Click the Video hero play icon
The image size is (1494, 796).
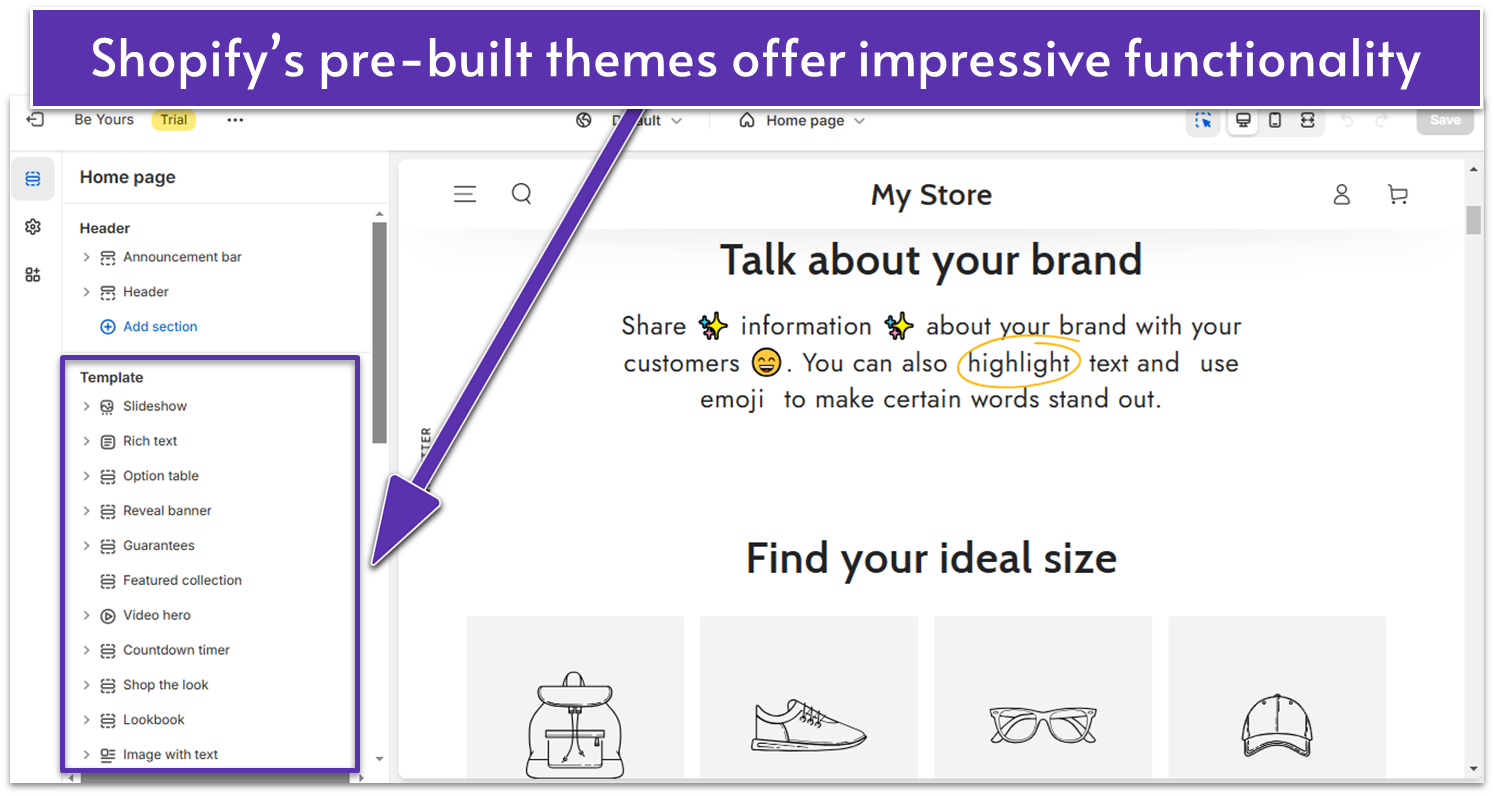tap(108, 616)
